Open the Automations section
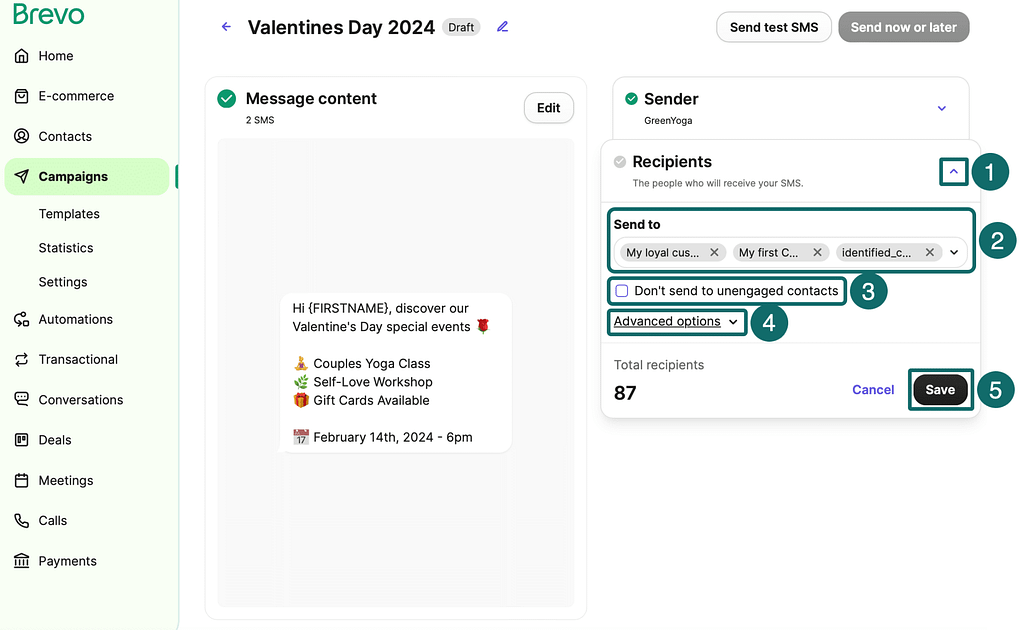1023x630 pixels. pos(75,319)
